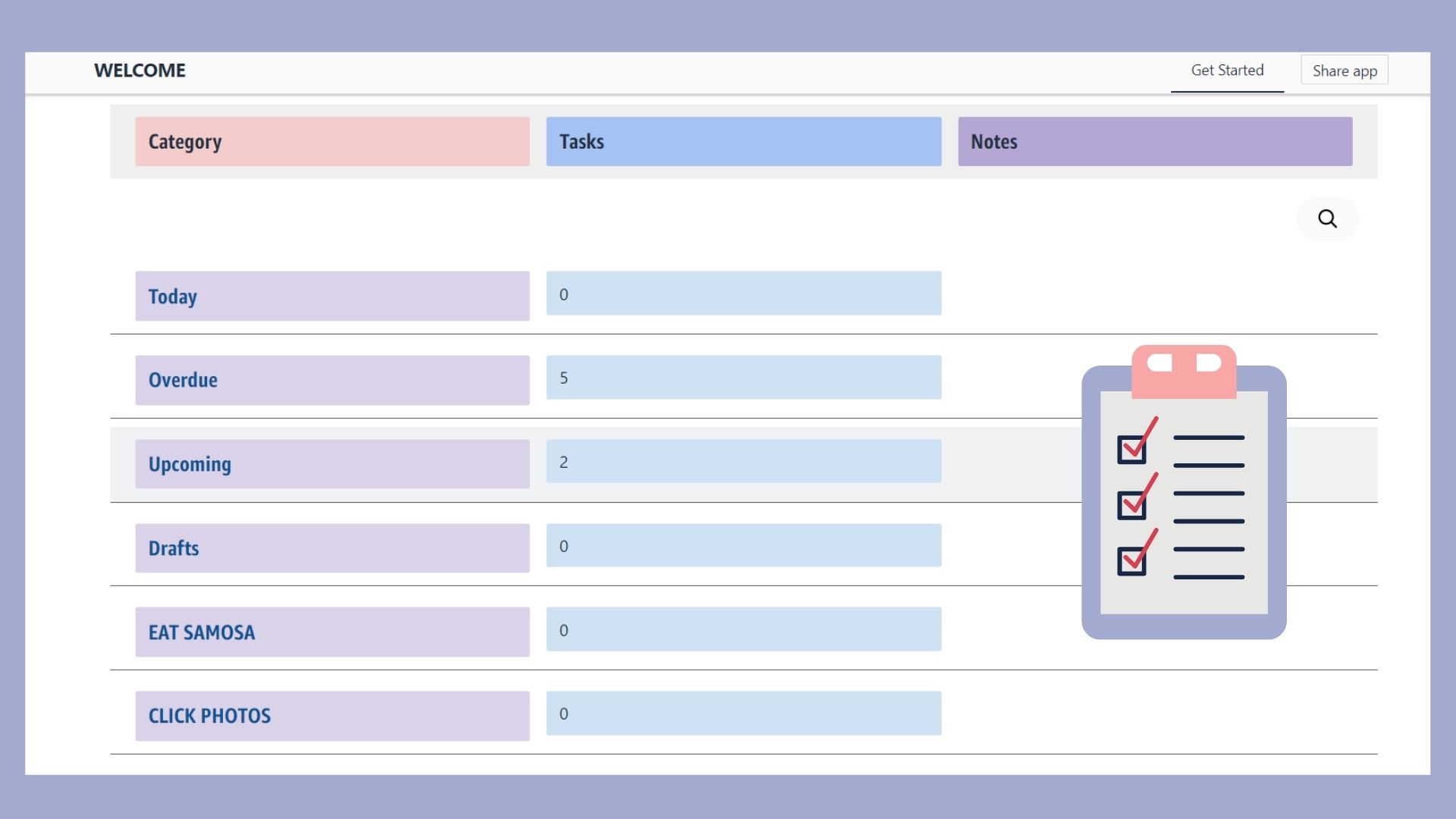Screen dimensions: 1456x819
Task: Click the Category column header
Action: pyautogui.click(x=332, y=142)
